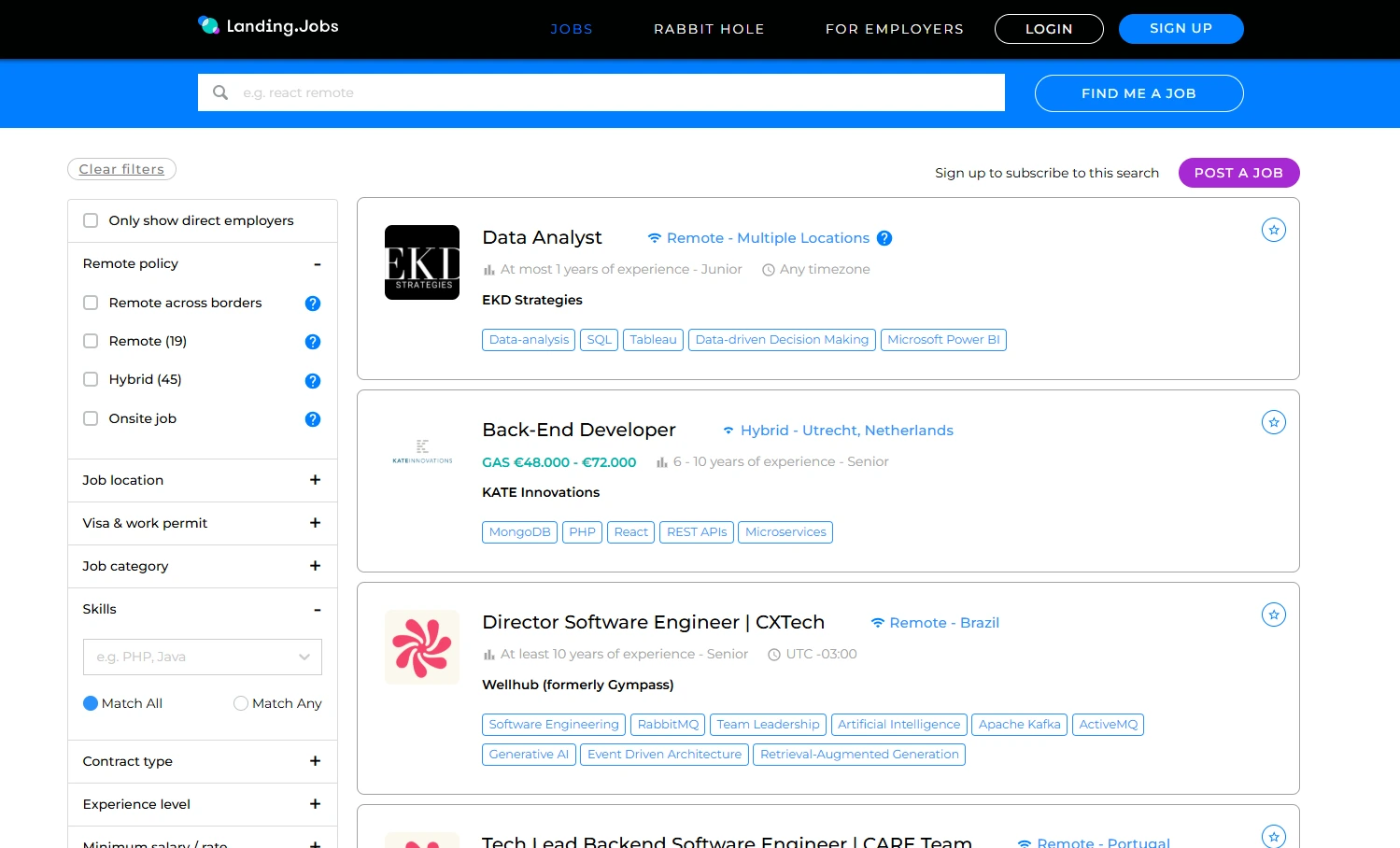The image size is (1400, 848).
Task: Click experience icon beside 6 - 10 years
Action: 661,462
